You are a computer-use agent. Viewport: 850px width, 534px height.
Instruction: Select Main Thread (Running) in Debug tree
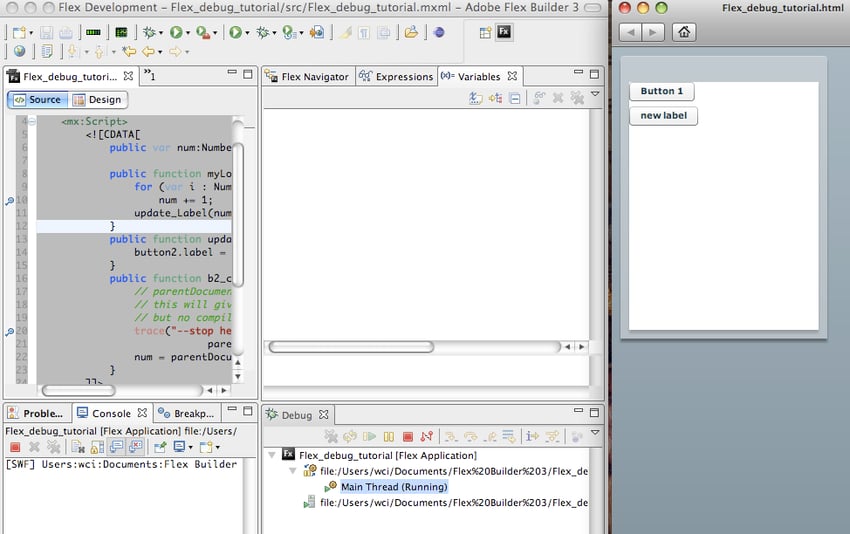393,487
